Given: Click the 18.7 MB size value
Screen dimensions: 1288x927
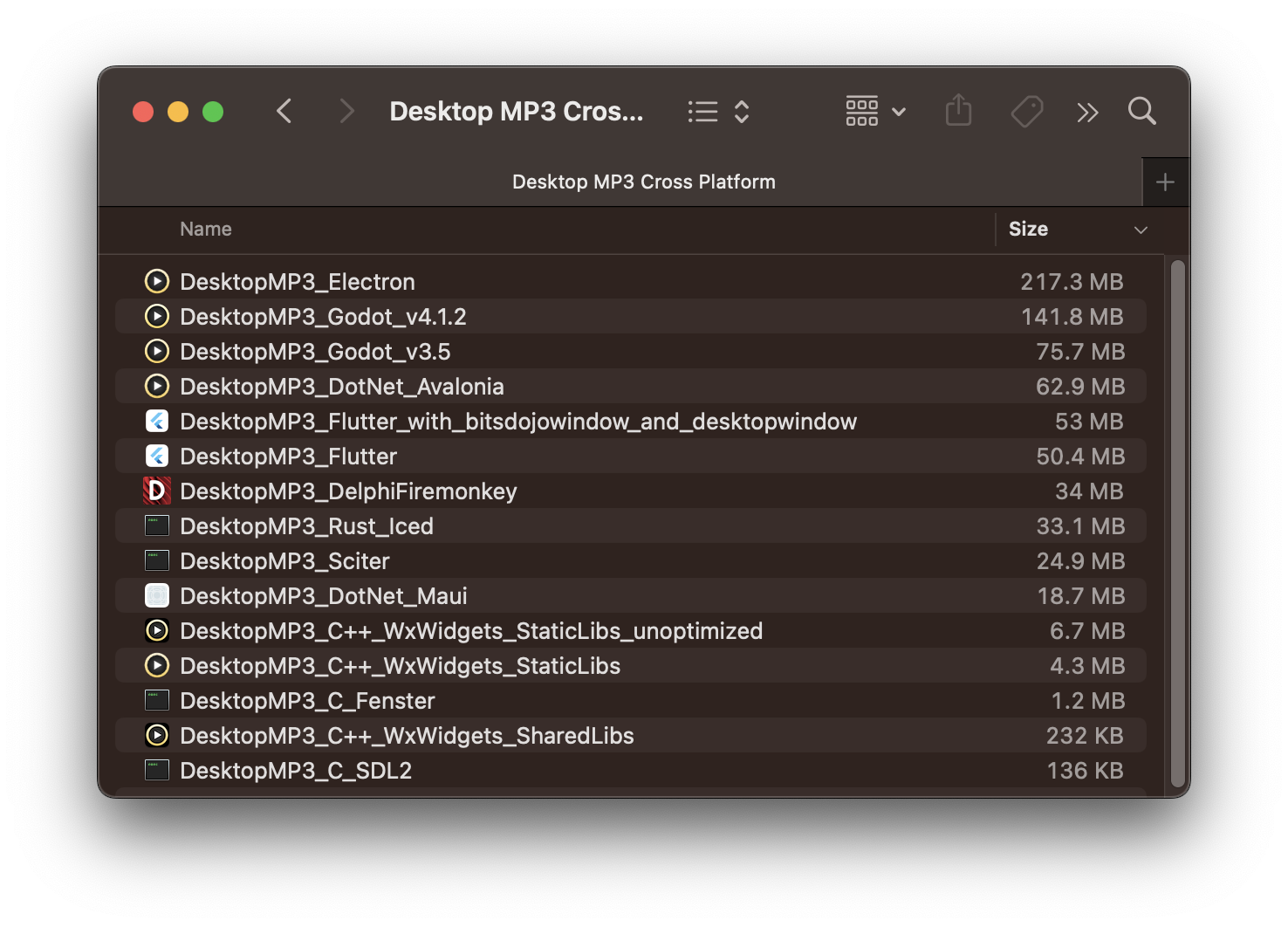Looking at the screenshot, I should (x=1080, y=596).
